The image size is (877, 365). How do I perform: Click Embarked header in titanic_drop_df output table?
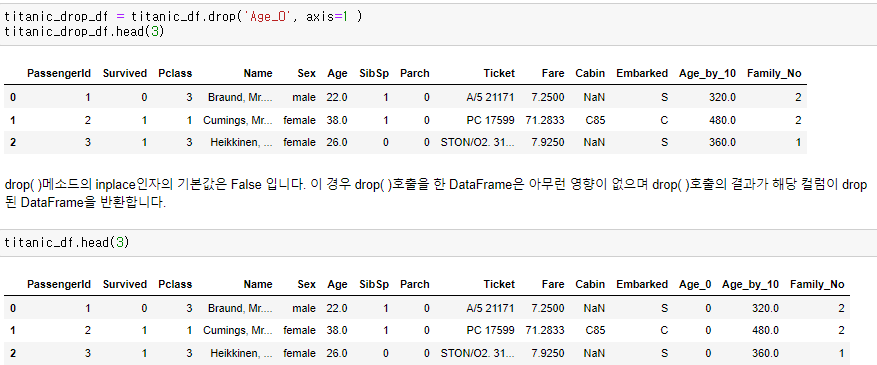pyautogui.click(x=642, y=73)
